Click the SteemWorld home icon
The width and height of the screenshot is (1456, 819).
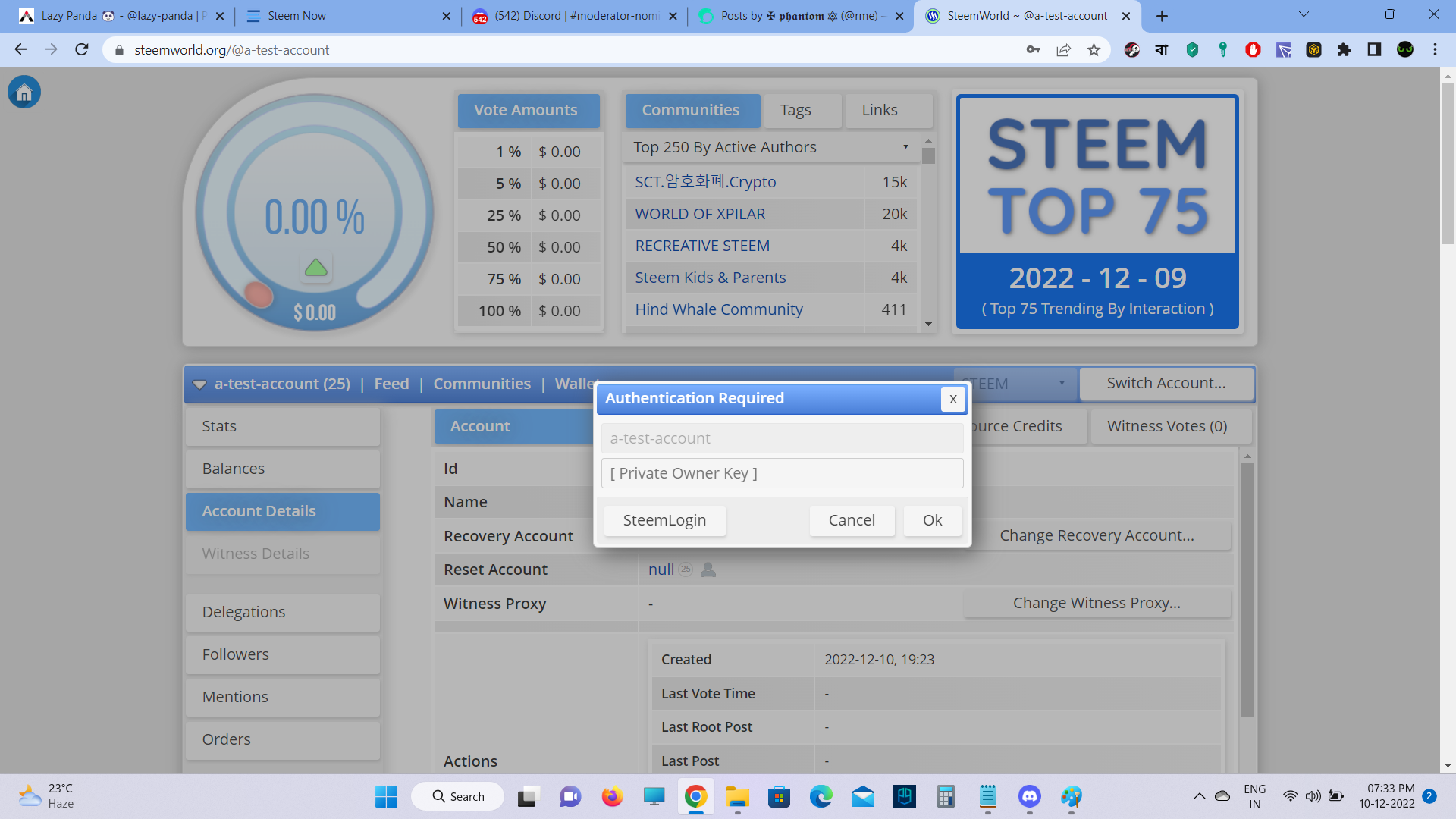(24, 93)
